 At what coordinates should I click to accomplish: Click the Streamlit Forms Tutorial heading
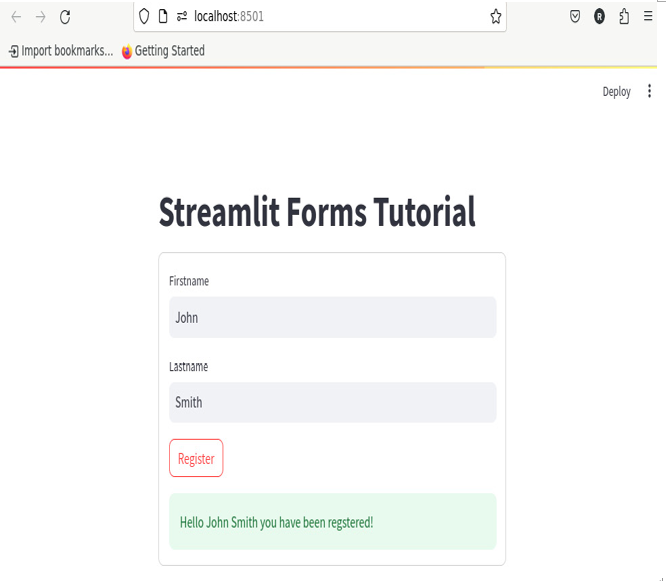pos(317,212)
